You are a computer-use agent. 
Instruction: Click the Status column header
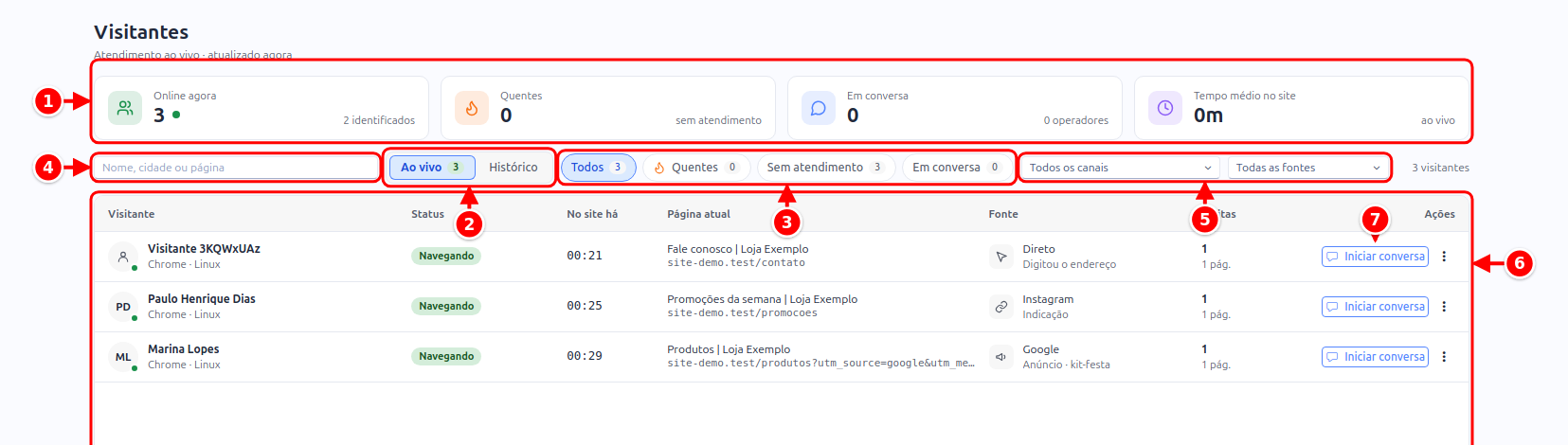pos(427,214)
